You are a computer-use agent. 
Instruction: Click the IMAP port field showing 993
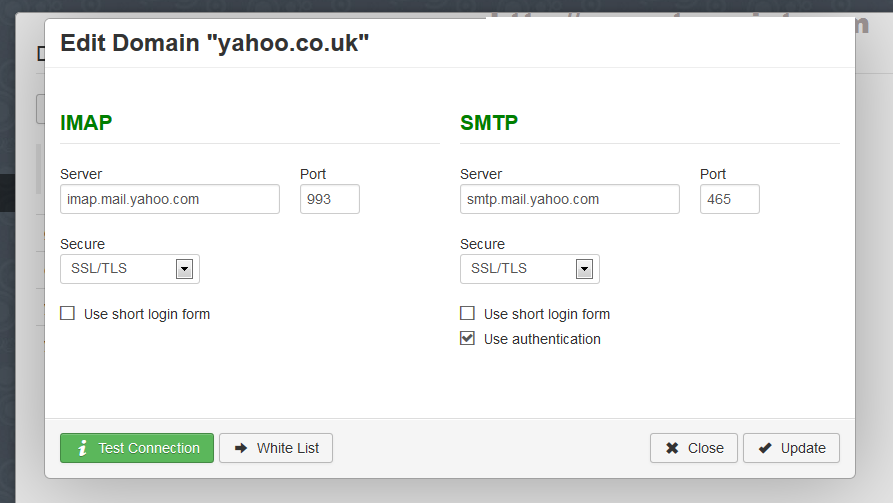click(329, 199)
